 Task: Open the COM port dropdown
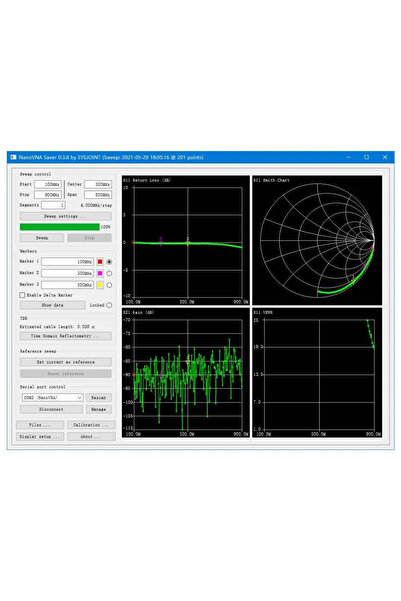(x=52, y=397)
